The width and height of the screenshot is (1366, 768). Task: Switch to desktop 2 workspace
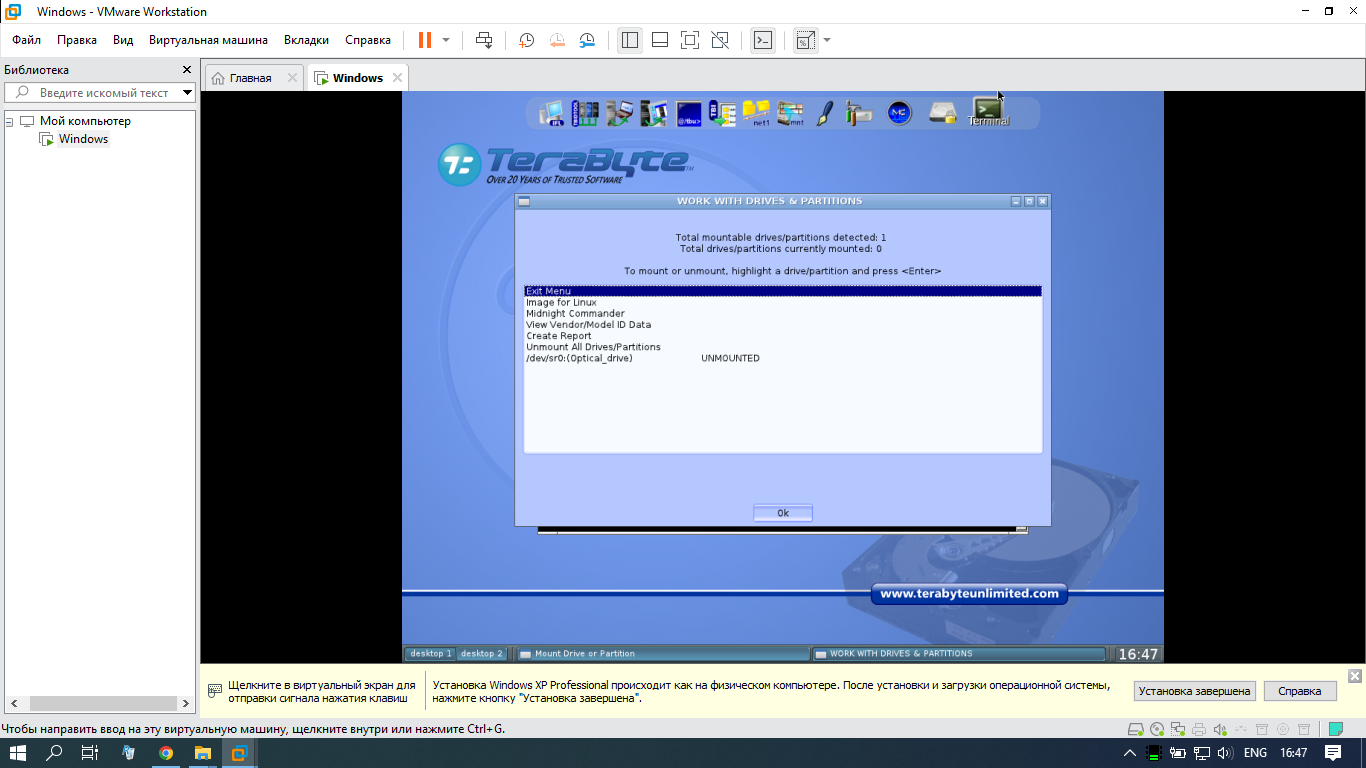click(x=482, y=654)
